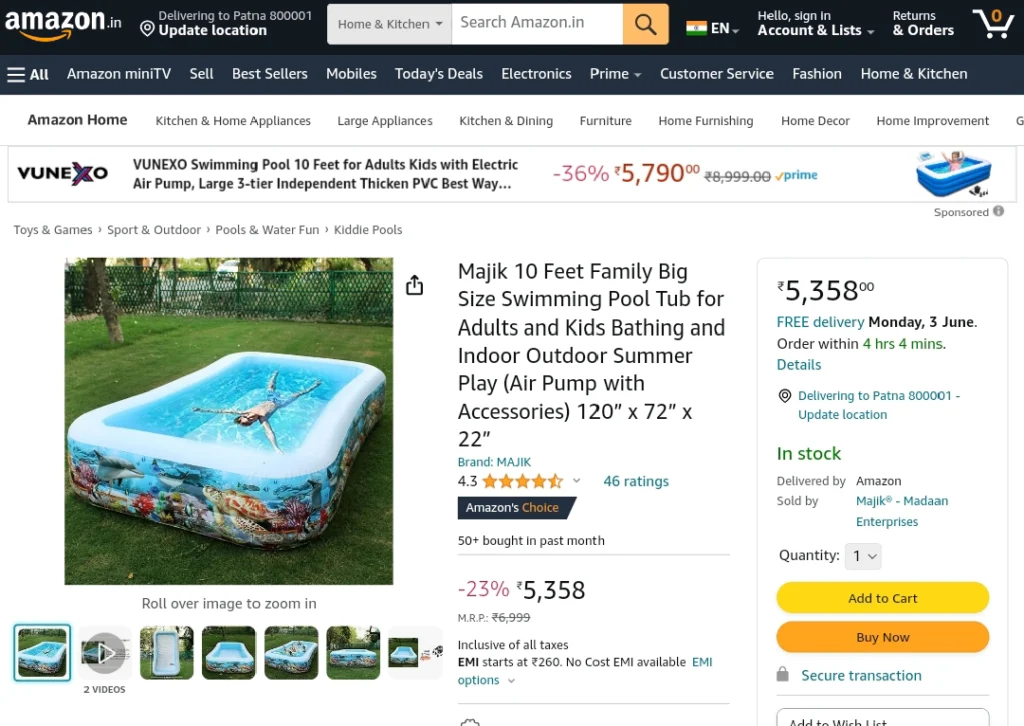Click the share icon beside product image
Viewport: 1024px width, 726px height.
[x=415, y=285]
